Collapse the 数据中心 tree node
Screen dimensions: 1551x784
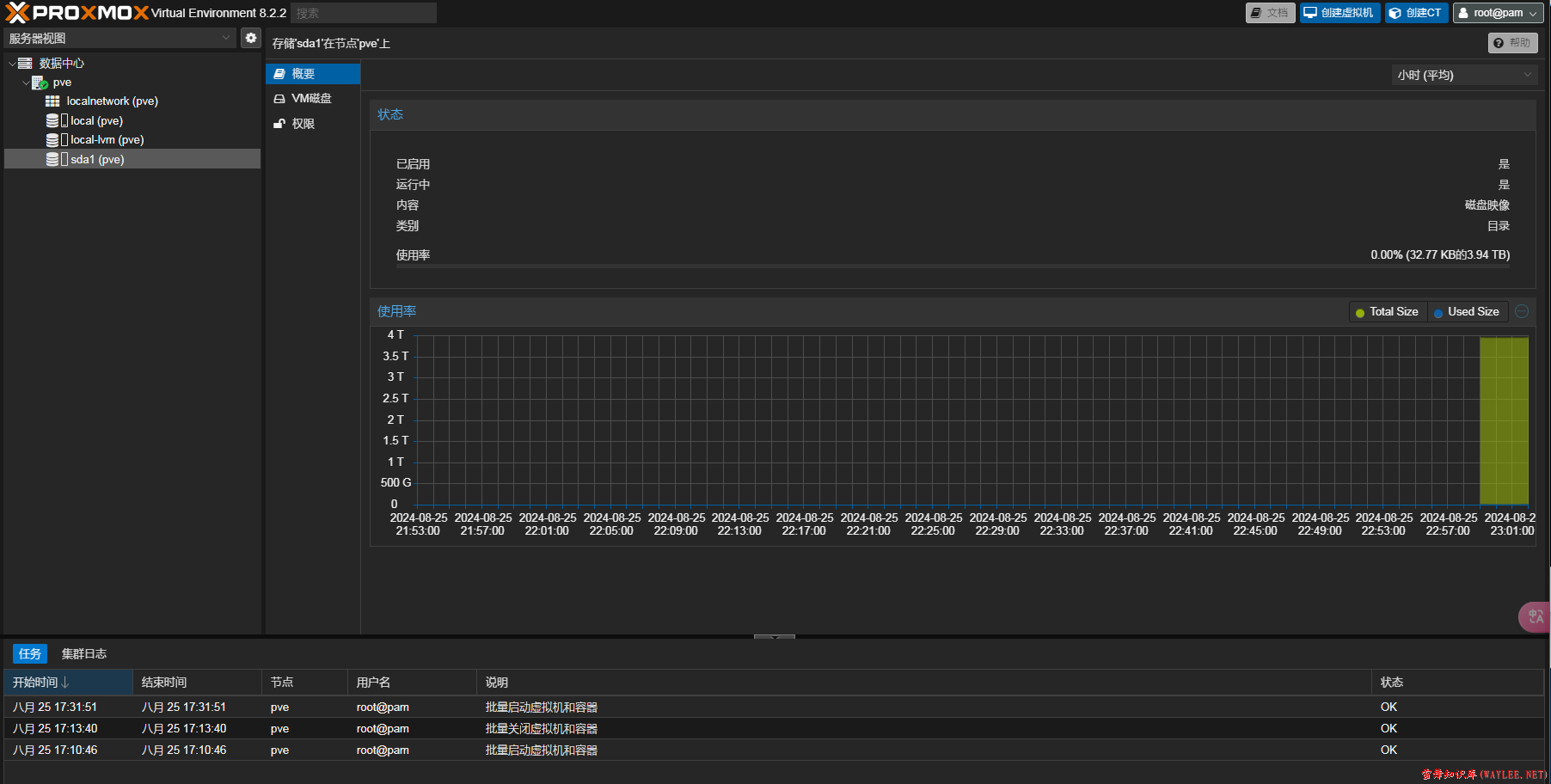pos(12,64)
